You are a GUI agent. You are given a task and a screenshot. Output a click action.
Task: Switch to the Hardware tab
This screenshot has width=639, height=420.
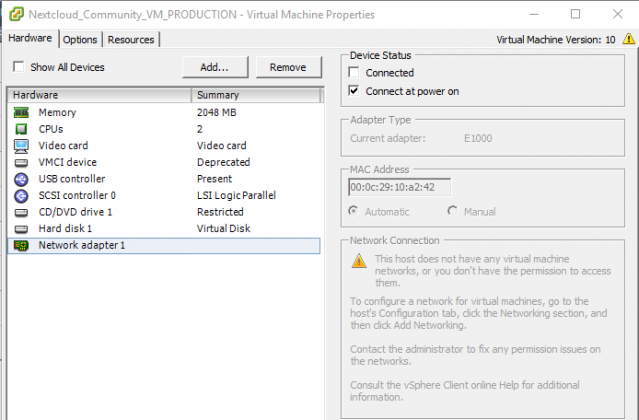(30, 38)
